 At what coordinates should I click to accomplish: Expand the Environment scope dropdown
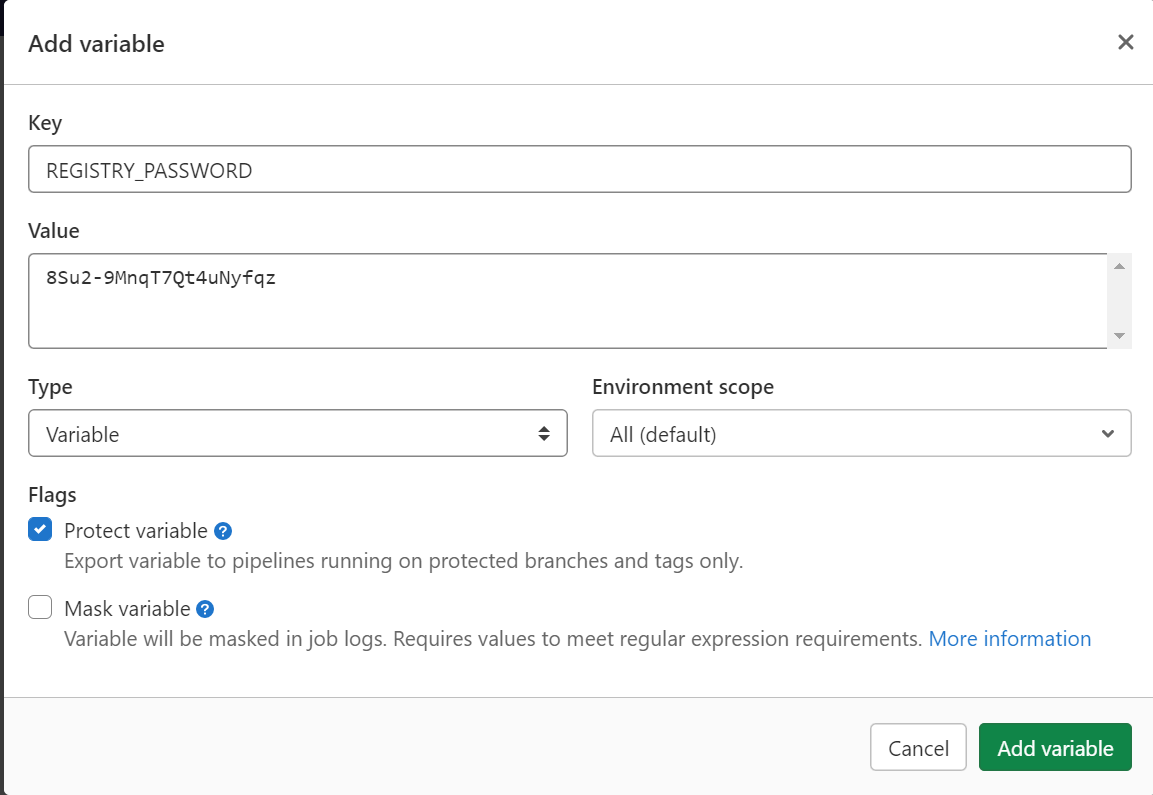pos(861,434)
